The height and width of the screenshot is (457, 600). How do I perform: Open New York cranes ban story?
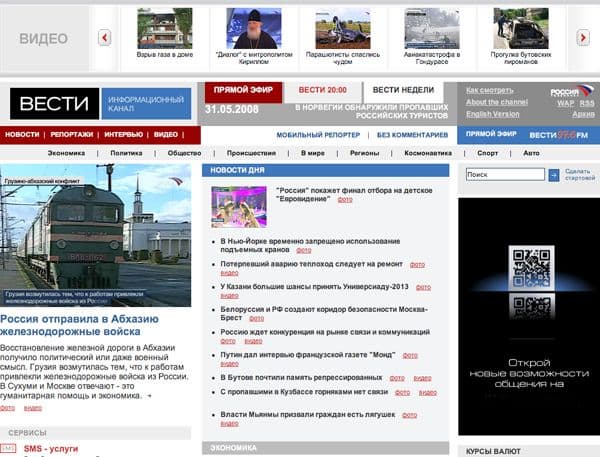point(310,245)
